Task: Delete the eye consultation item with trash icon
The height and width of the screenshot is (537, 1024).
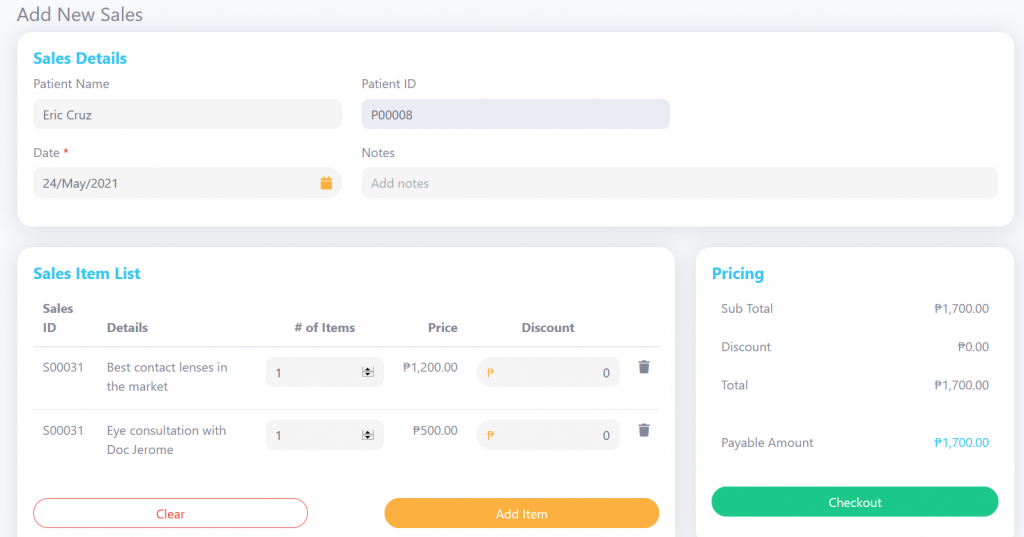Action: click(644, 430)
